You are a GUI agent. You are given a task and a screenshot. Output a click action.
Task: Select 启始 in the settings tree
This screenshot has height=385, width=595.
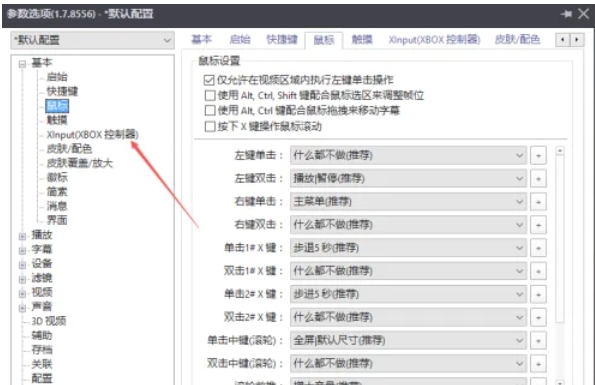[57, 77]
